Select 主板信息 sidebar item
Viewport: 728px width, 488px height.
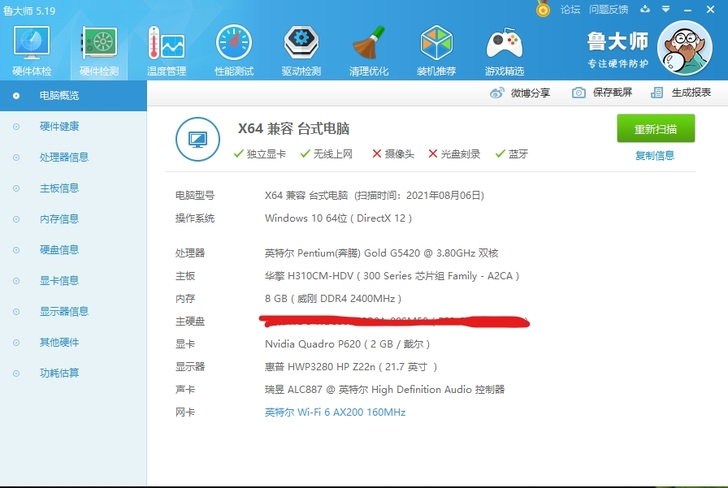pyautogui.click(x=73, y=188)
